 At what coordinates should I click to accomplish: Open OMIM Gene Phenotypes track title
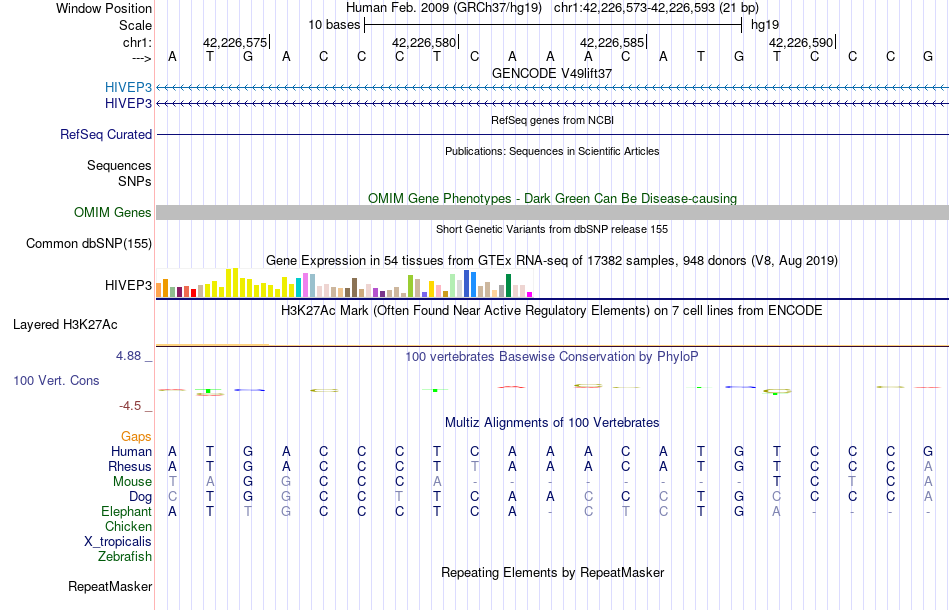pos(552,198)
